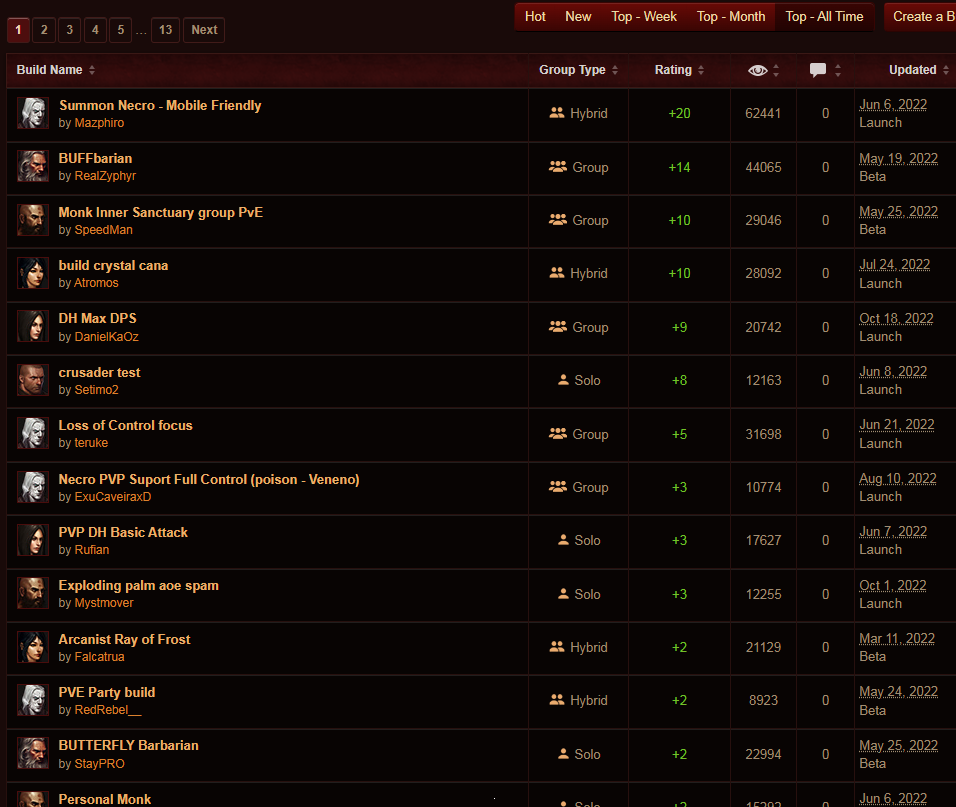
Task: Click the eye views column icon
Action: click(x=757, y=70)
